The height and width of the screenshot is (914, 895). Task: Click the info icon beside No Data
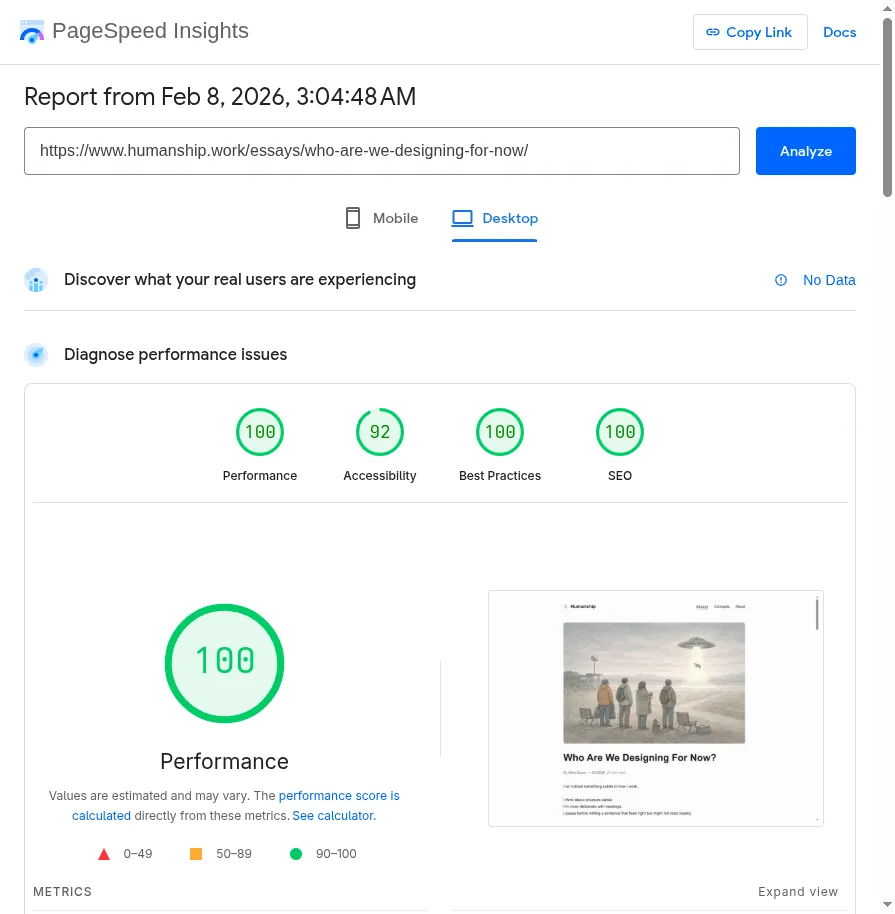[x=781, y=280]
